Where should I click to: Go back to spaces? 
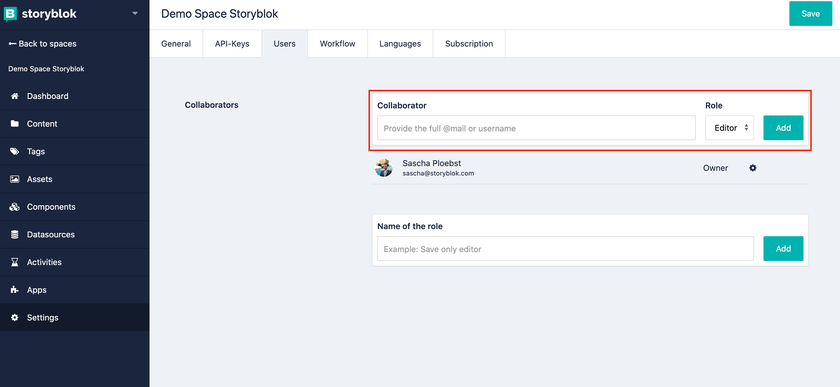pyautogui.click(x=42, y=44)
